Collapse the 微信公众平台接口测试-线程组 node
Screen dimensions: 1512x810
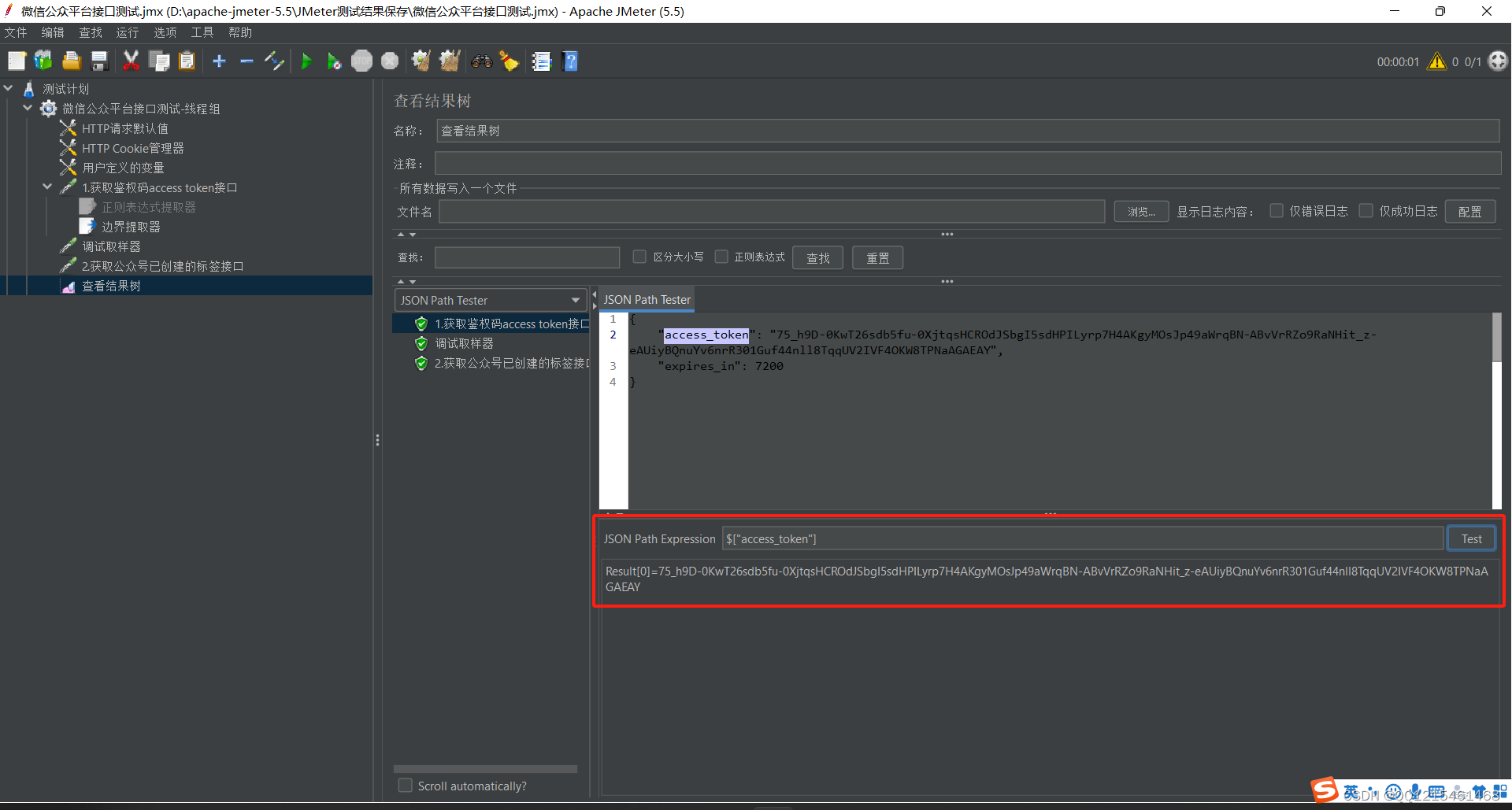tap(28, 109)
